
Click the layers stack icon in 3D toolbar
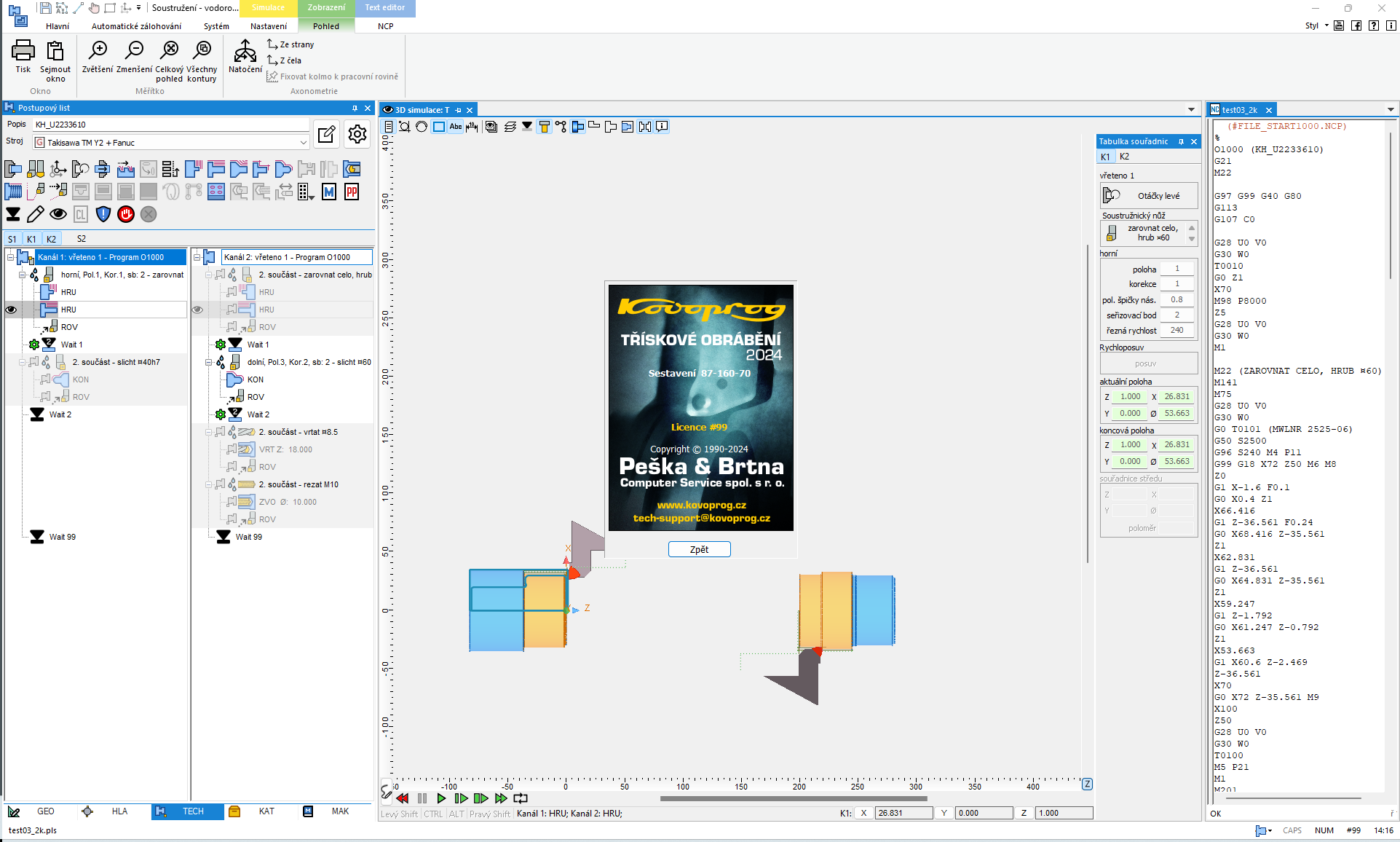click(510, 127)
